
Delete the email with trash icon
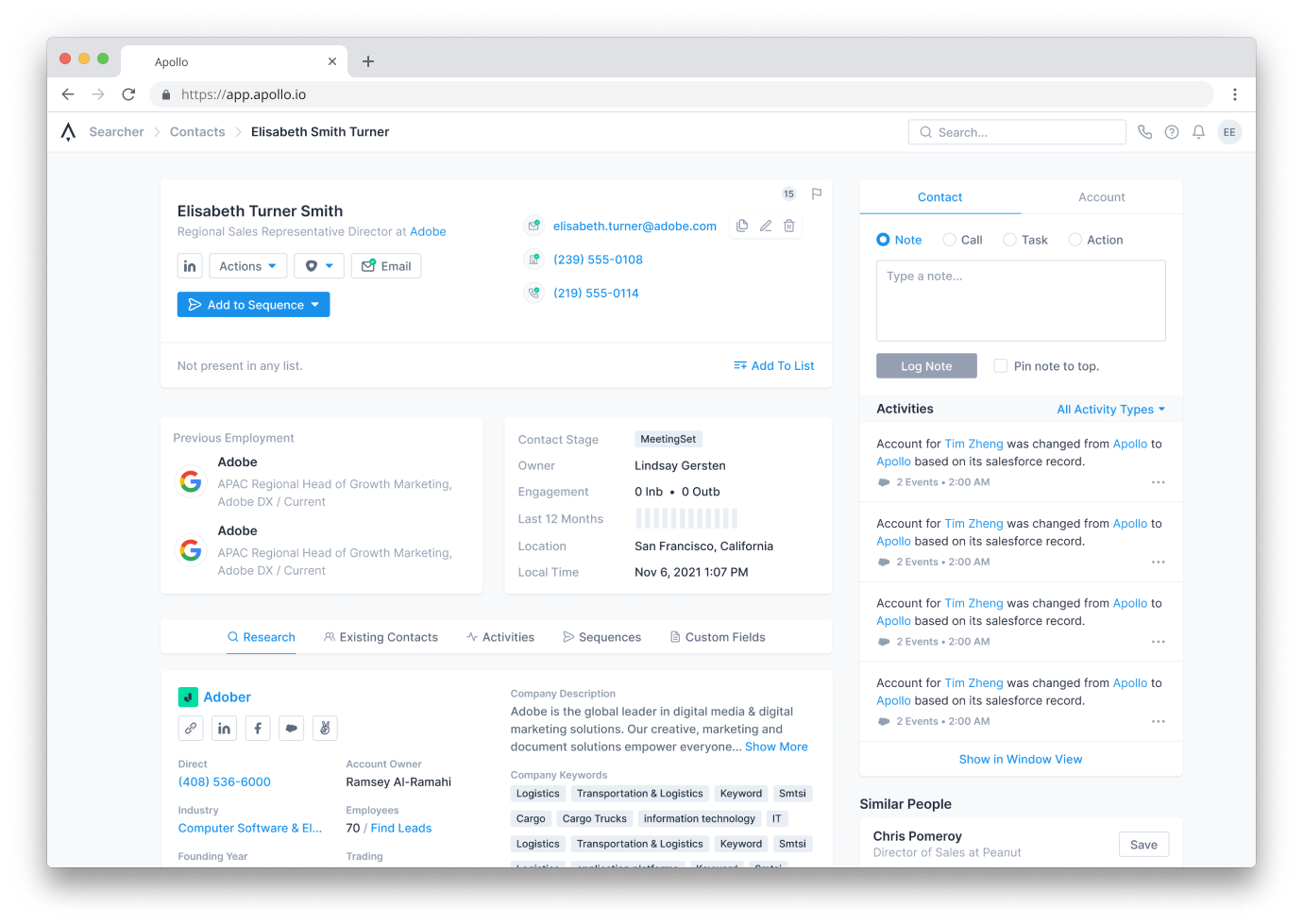coord(789,226)
